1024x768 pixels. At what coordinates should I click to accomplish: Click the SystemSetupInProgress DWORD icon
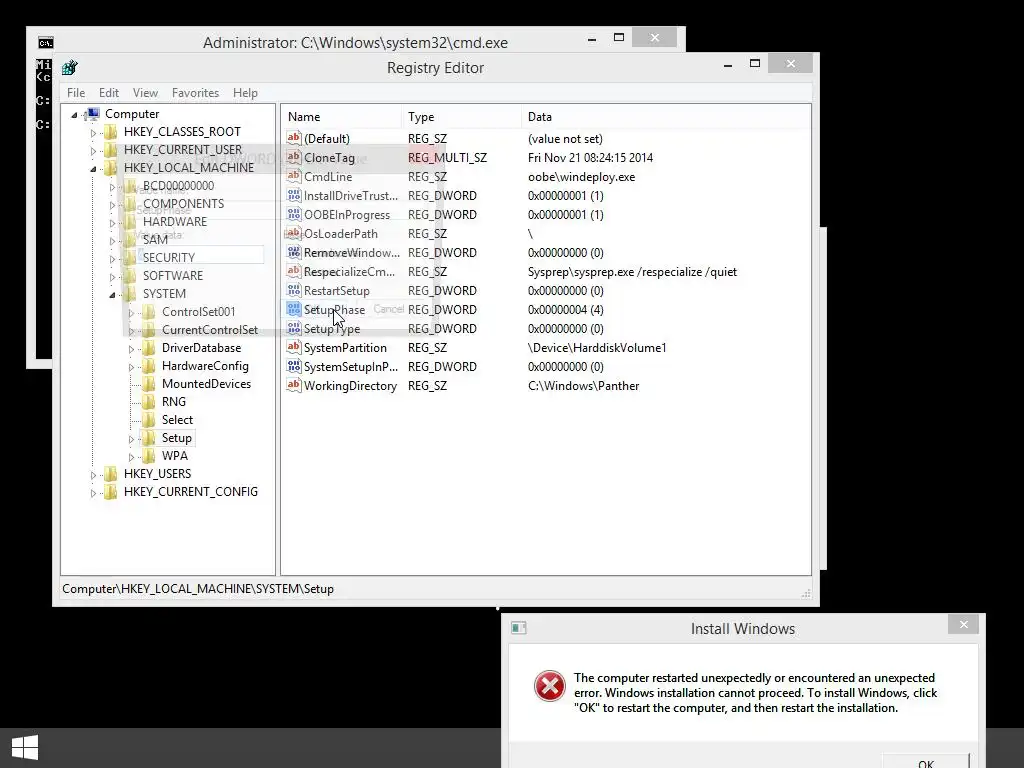coord(294,366)
